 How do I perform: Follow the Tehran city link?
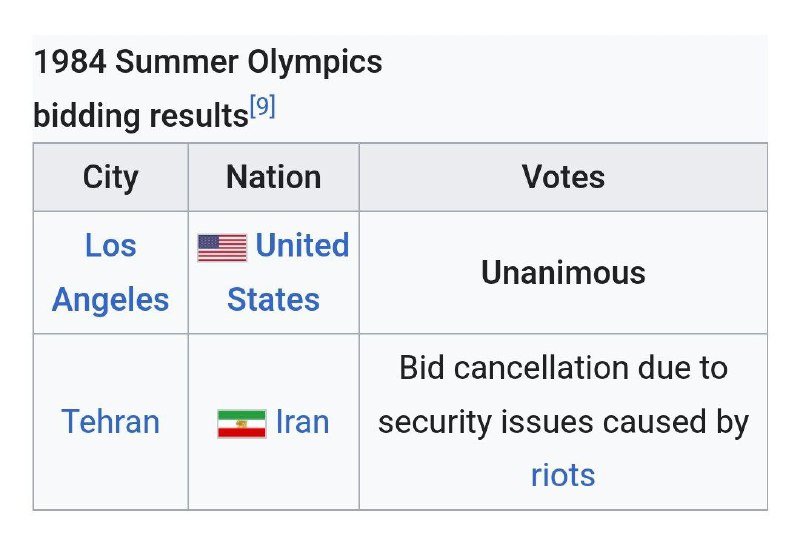pos(110,422)
